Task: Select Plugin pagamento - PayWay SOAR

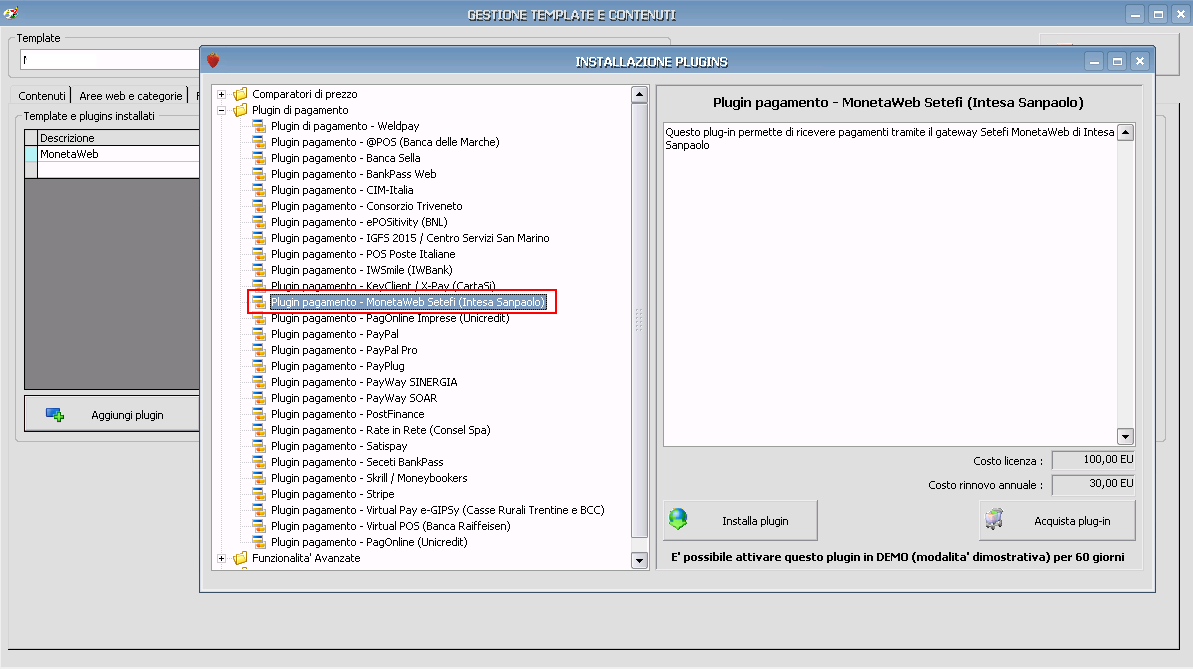Action: tap(354, 398)
